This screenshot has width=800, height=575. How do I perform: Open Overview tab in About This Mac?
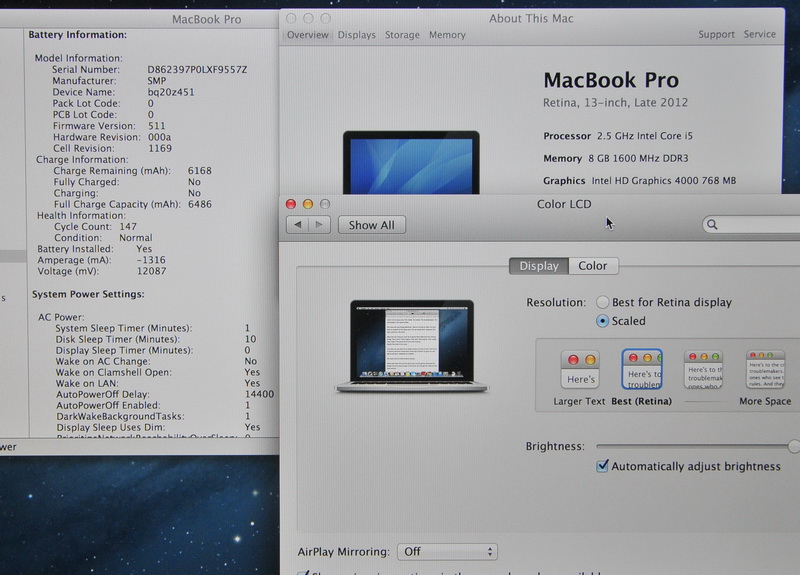pos(308,35)
